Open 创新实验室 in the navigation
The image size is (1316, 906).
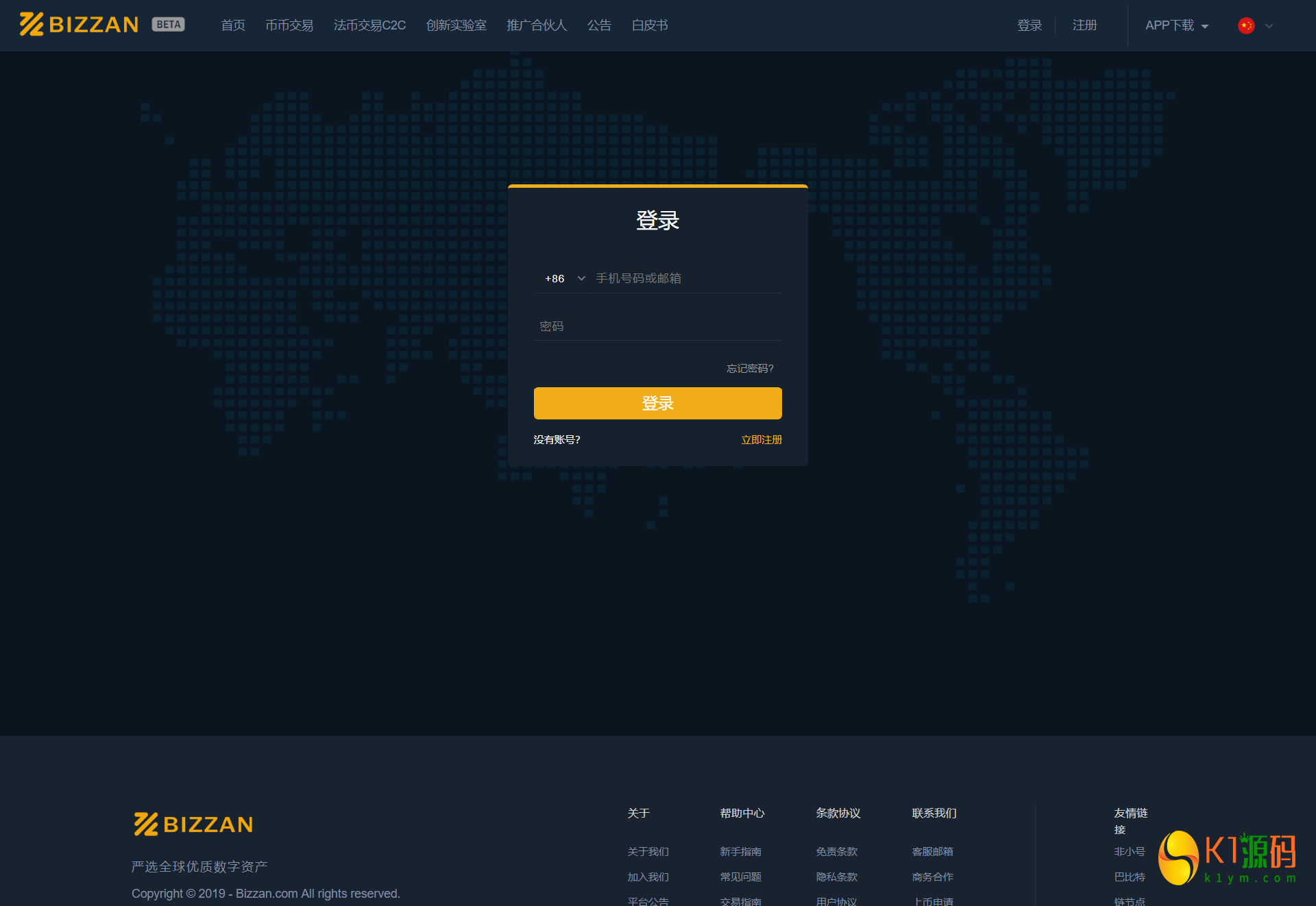tap(456, 25)
